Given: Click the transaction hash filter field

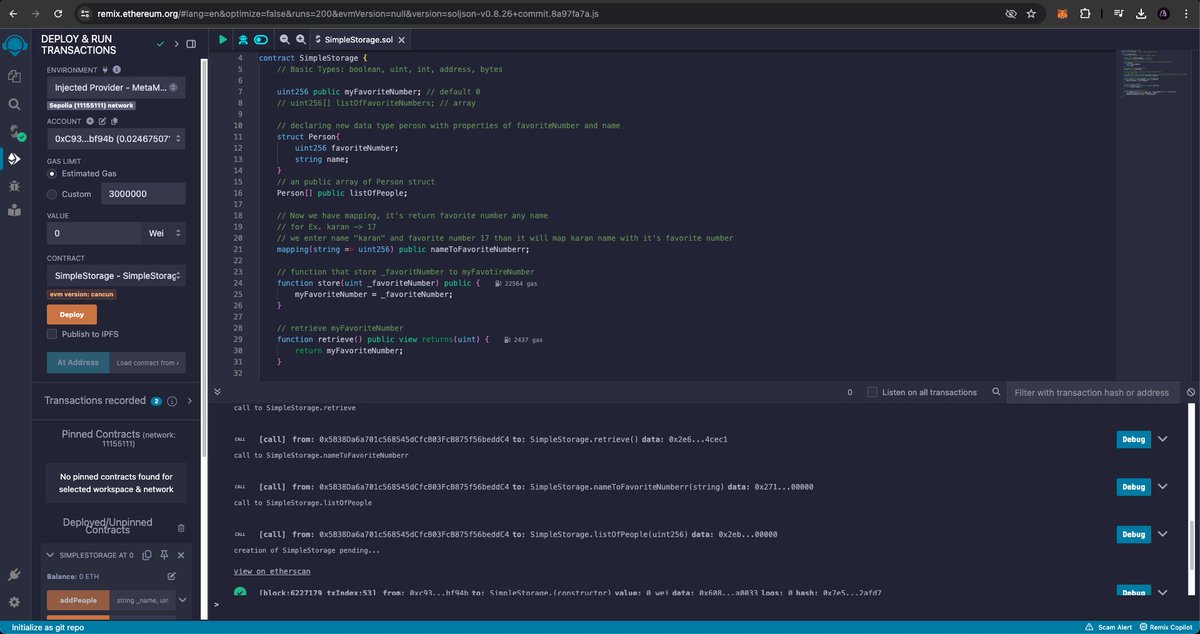Looking at the screenshot, I should (1092, 392).
